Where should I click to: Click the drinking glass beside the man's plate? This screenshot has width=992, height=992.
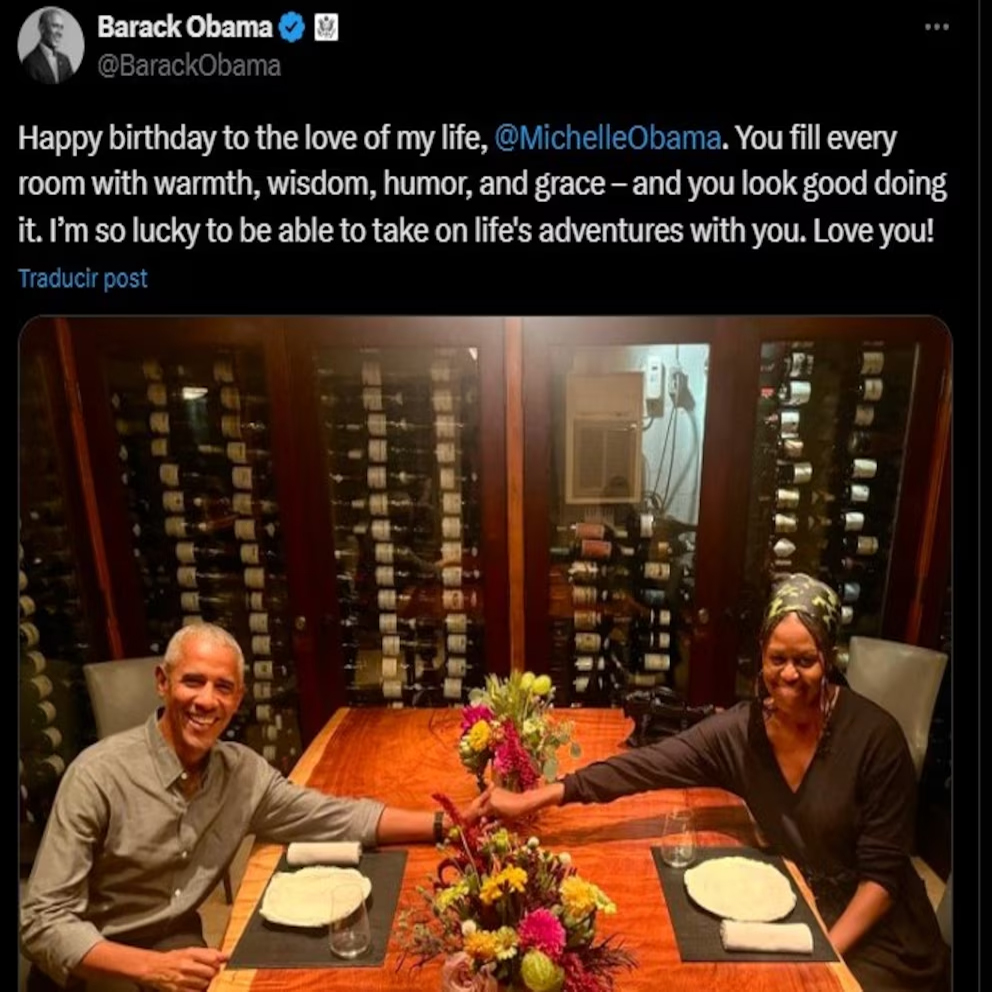[x=349, y=924]
